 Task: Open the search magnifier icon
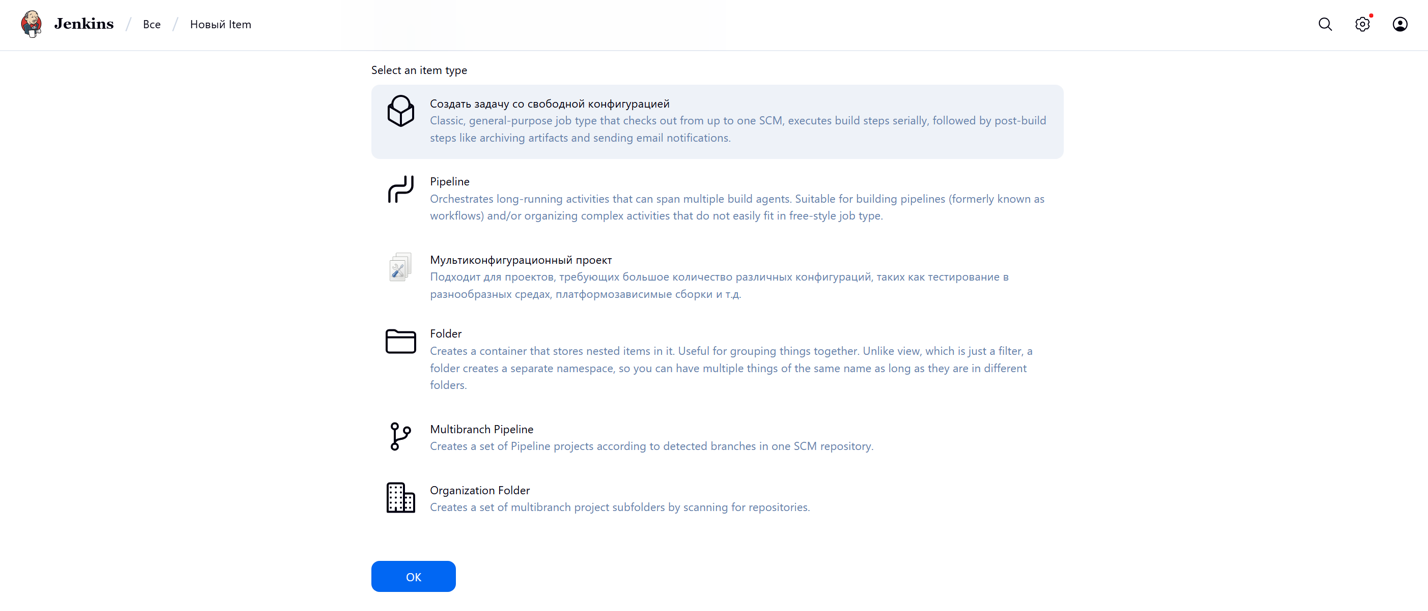click(x=1325, y=24)
